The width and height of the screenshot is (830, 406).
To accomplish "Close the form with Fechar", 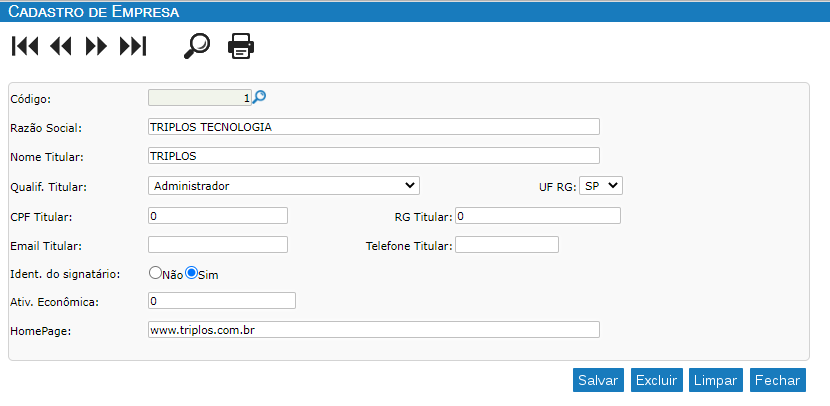I will [x=778, y=380].
